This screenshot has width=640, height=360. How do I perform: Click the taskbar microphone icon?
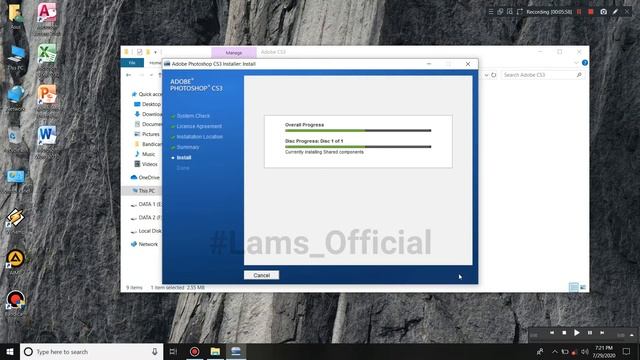click(155, 351)
